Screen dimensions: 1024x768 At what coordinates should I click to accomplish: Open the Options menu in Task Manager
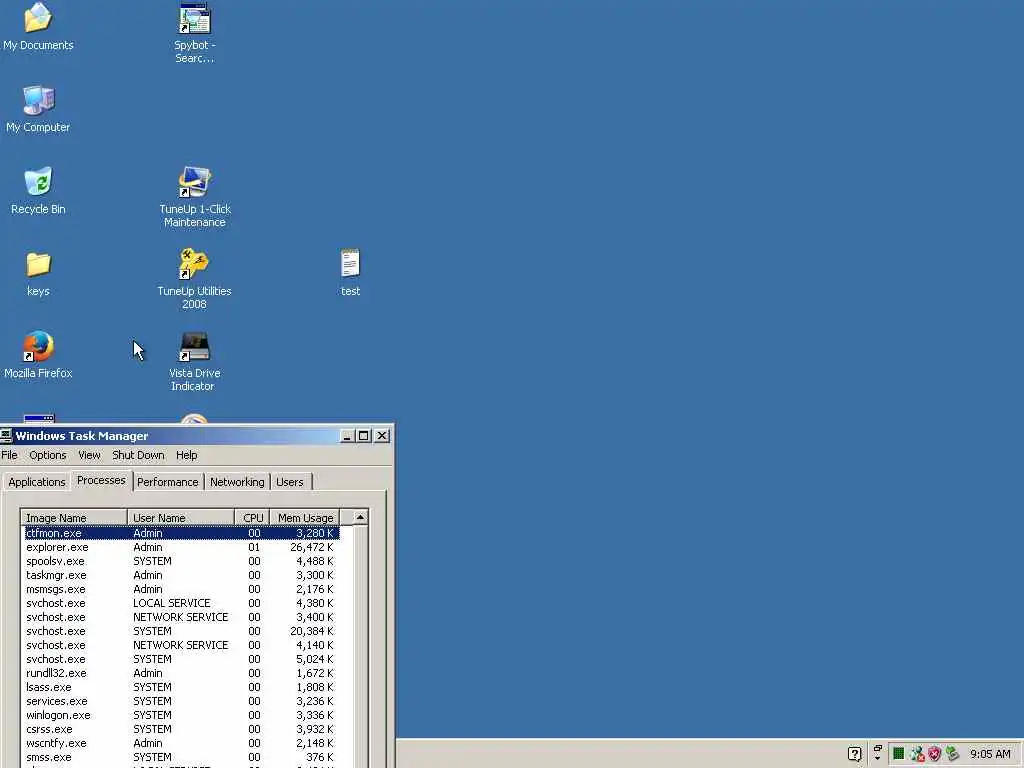coord(48,455)
